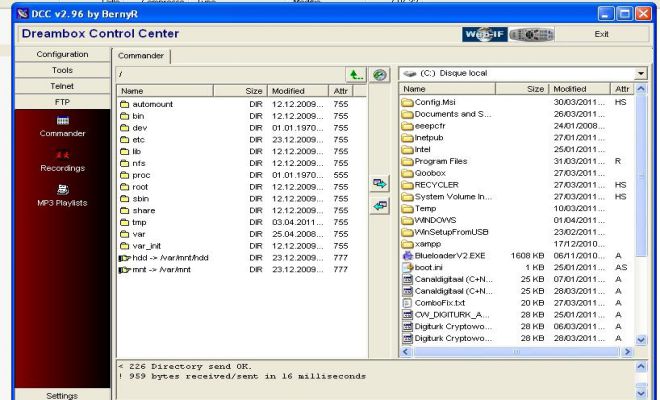660x400 pixels.
Task: Select the xampp folder icon
Action: click(407, 244)
